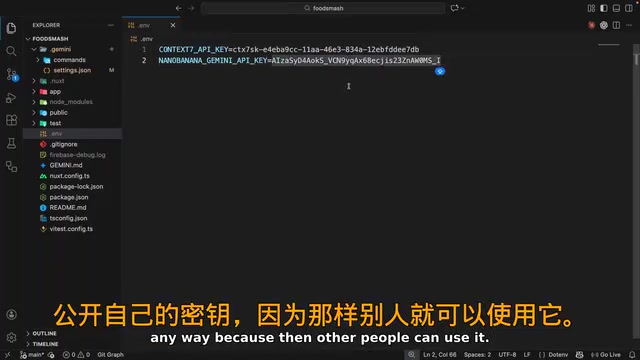The width and height of the screenshot is (640, 360).
Task: Close the .env editor tab
Action: (173, 25)
